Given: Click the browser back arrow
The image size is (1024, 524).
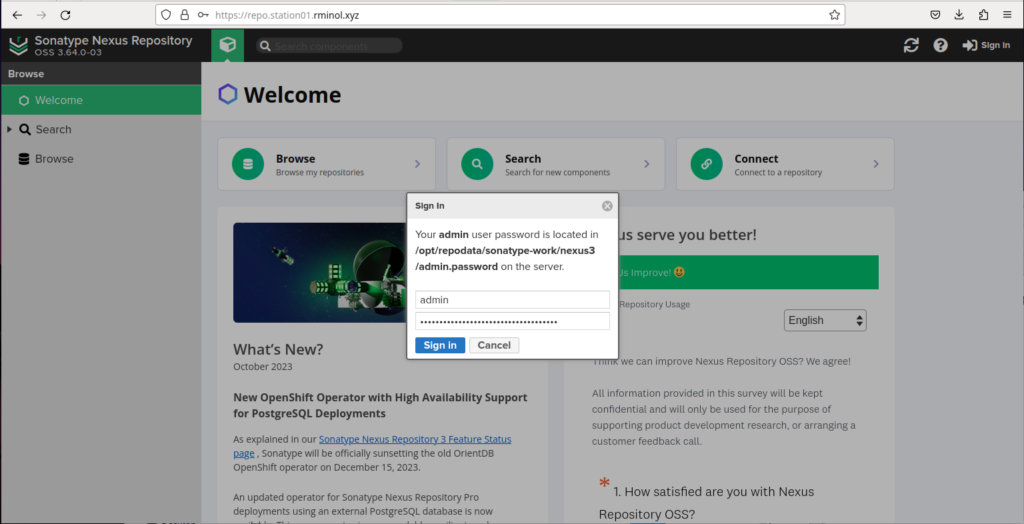Looking at the screenshot, I should pos(18,15).
